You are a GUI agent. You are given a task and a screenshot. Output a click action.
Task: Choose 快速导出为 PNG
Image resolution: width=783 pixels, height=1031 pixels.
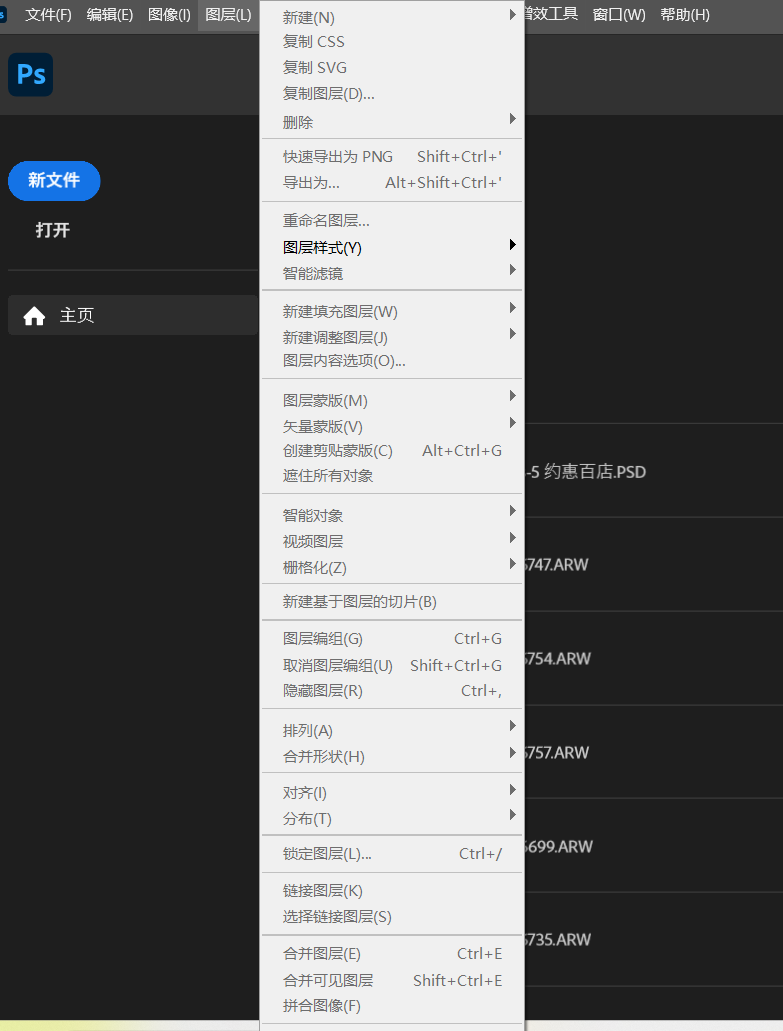(392, 156)
